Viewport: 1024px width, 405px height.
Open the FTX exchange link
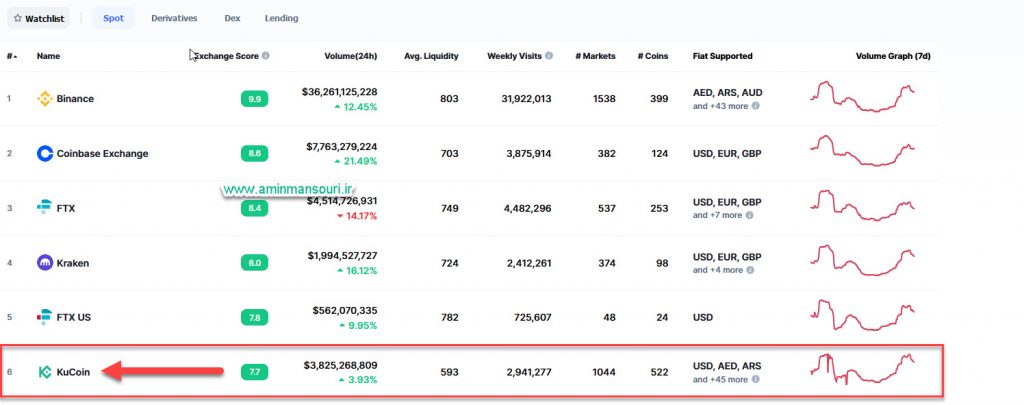tap(66, 208)
